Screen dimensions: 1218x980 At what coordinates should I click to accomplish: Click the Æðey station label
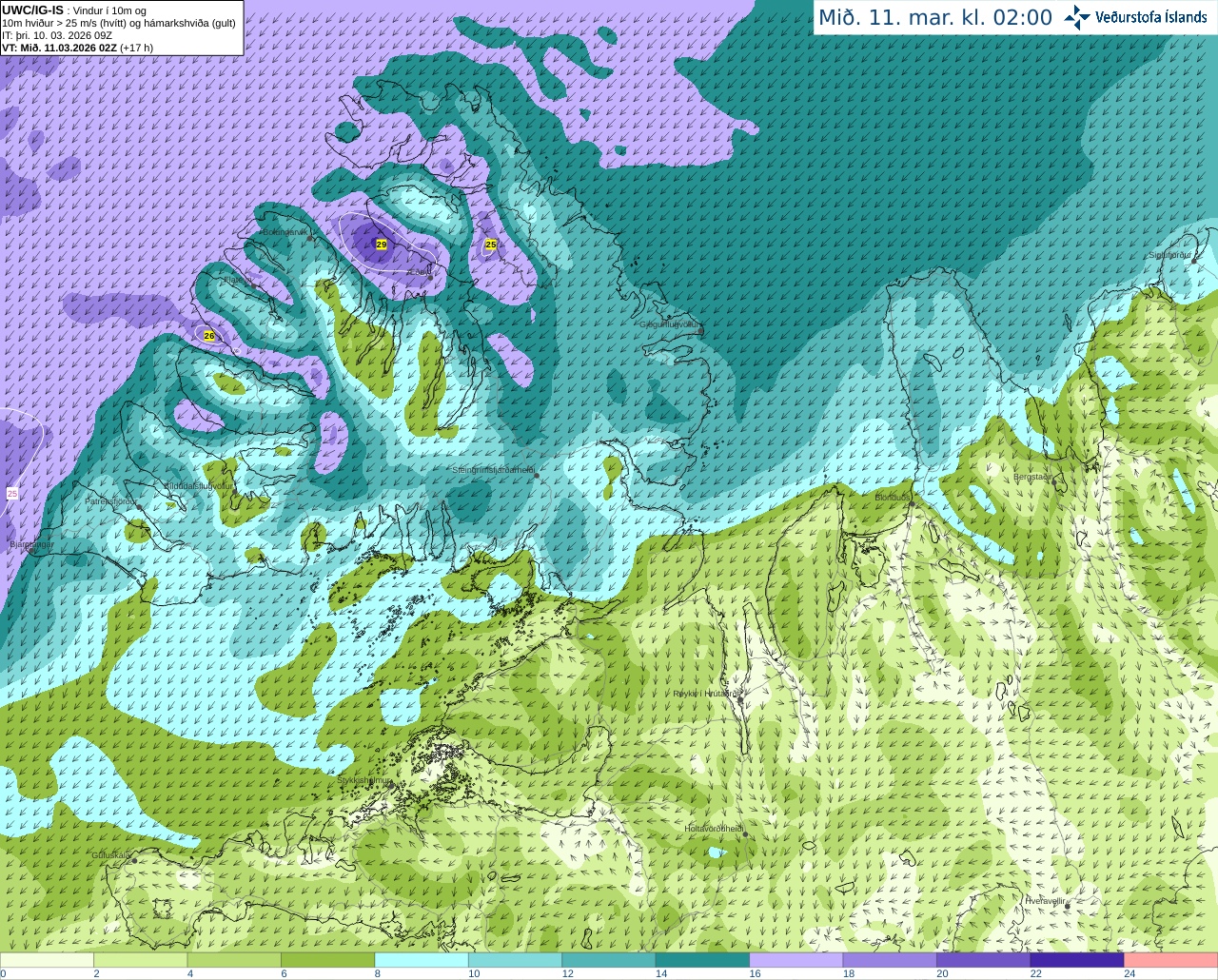click(419, 272)
